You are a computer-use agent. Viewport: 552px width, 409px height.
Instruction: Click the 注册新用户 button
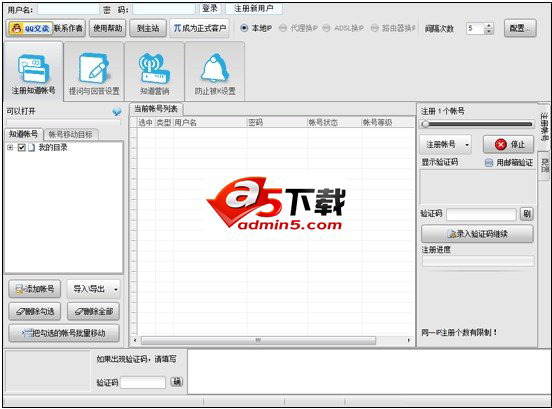pyautogui.click(x=253, y=8)
